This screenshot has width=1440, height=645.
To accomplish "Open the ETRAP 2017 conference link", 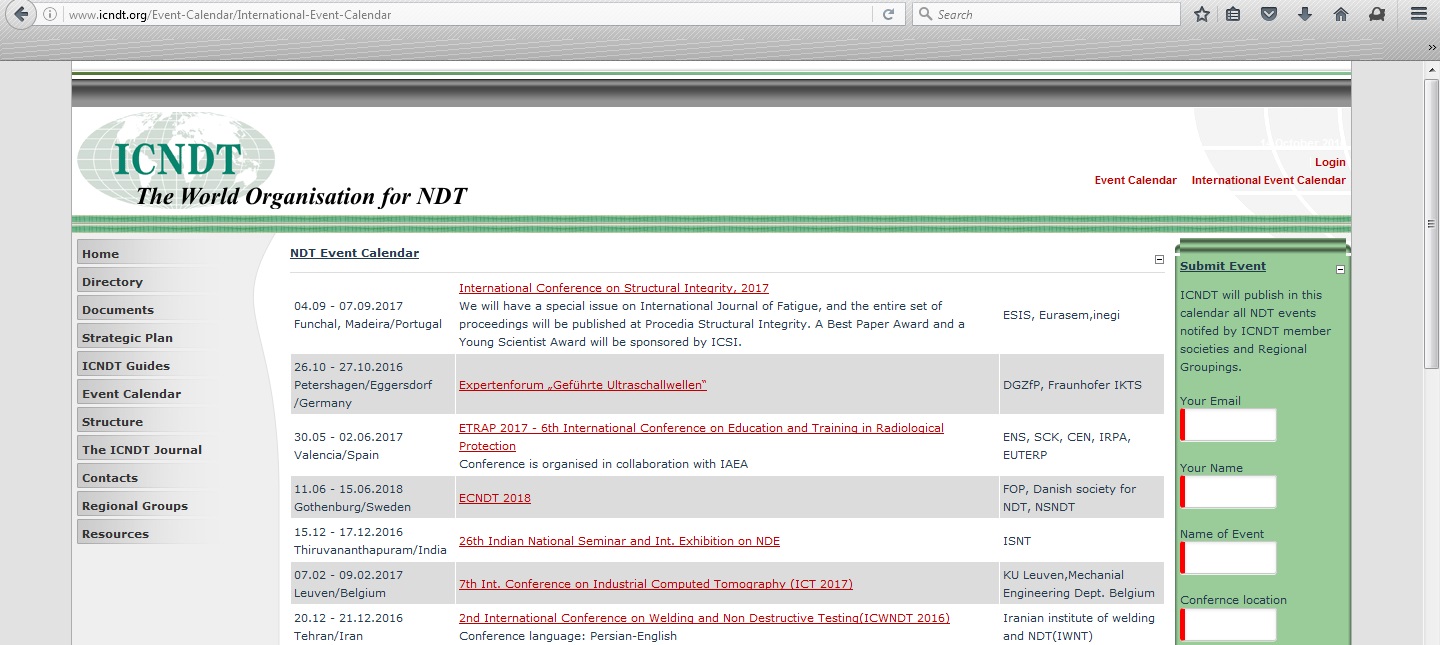I will (701, 437).
